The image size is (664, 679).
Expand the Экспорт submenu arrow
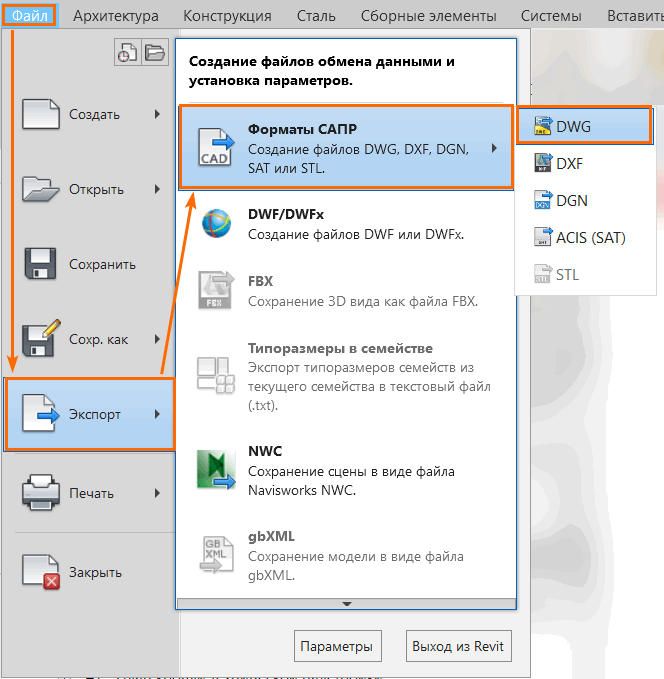[157, 414]
